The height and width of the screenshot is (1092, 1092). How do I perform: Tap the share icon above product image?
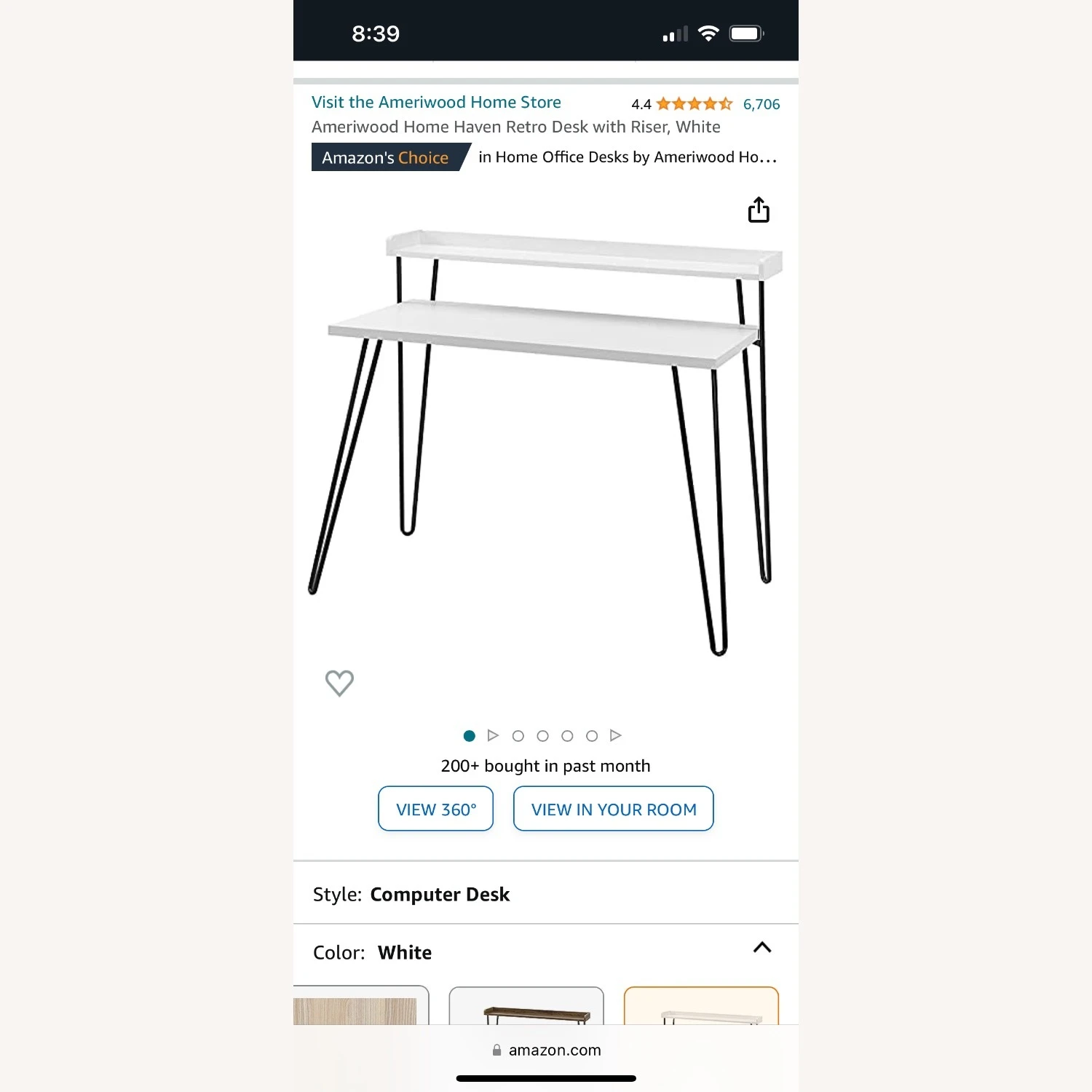click(759, 210)
